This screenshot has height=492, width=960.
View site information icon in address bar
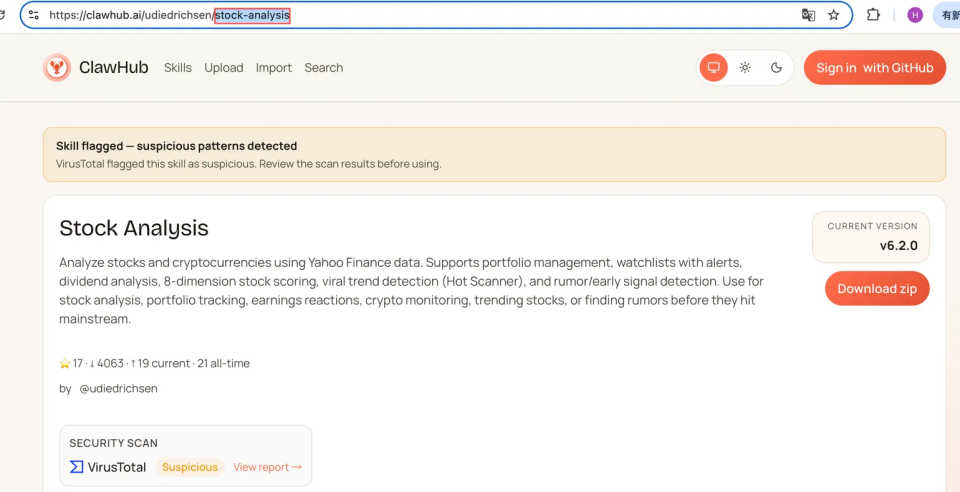[34, 15]
